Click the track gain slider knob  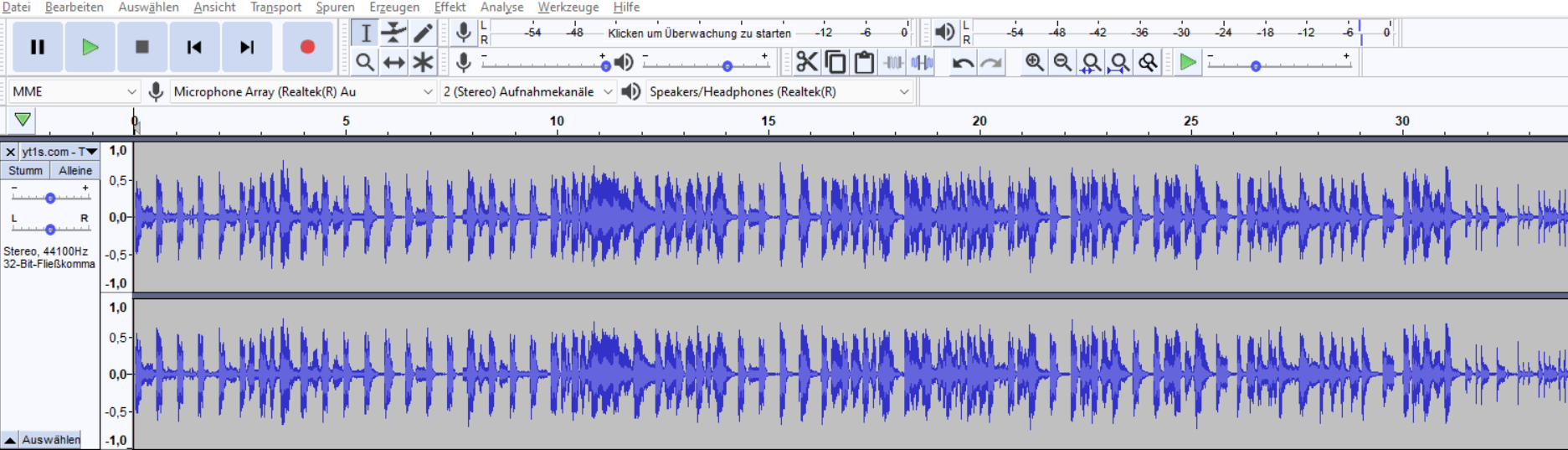pos(50,199)
